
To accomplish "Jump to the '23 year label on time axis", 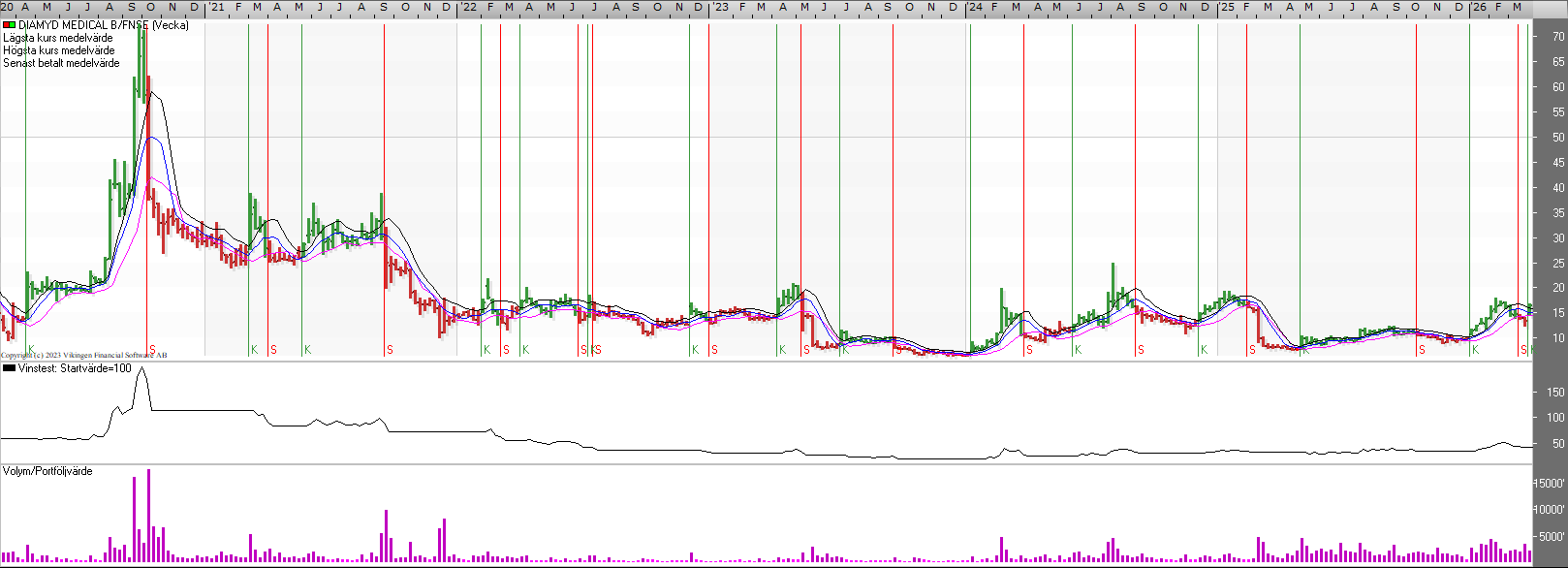I will click(720, 7).
